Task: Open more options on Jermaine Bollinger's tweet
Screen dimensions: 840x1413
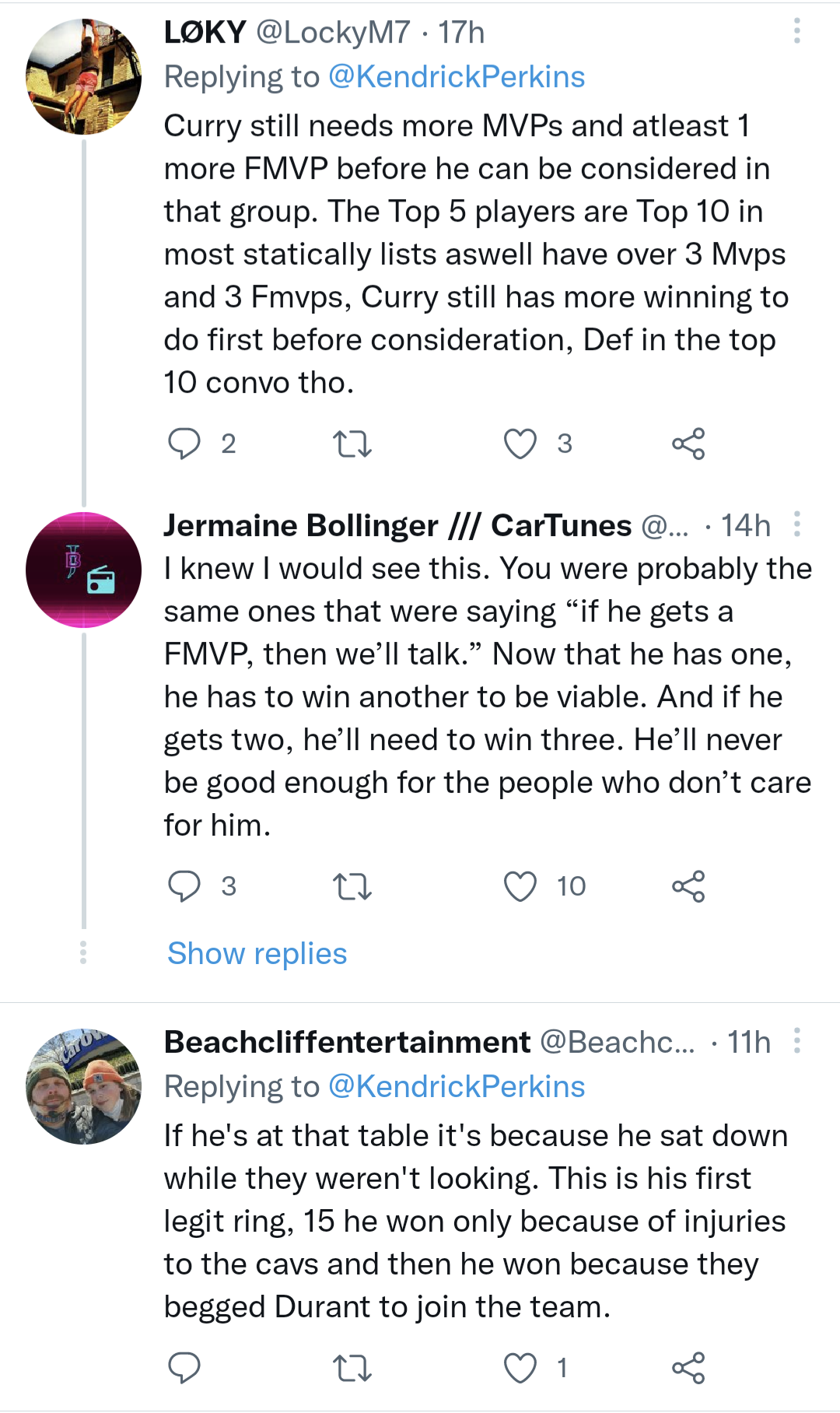Action: pos(796,524)
